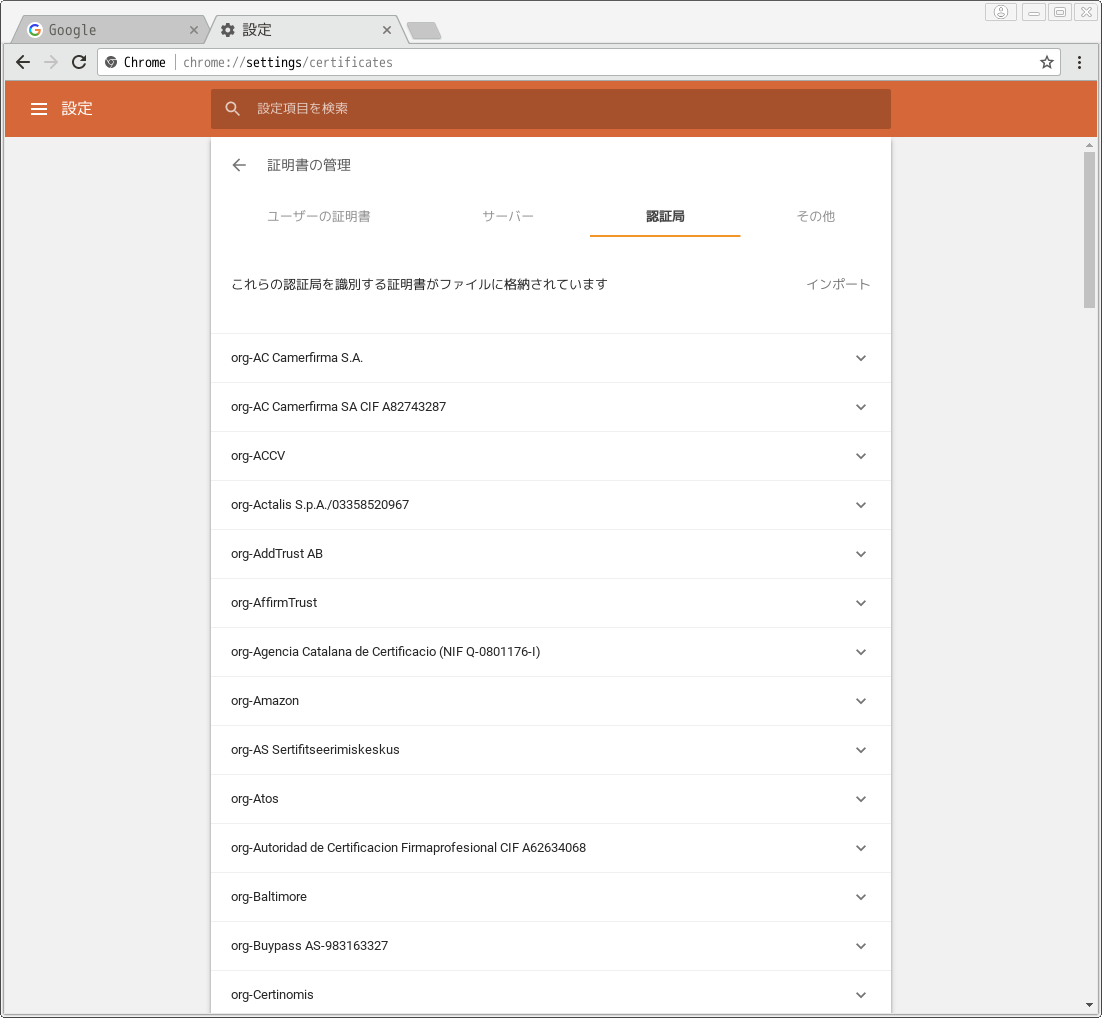Open the hamburger menu beside 設定
1102x1018 pixels.
39,109
